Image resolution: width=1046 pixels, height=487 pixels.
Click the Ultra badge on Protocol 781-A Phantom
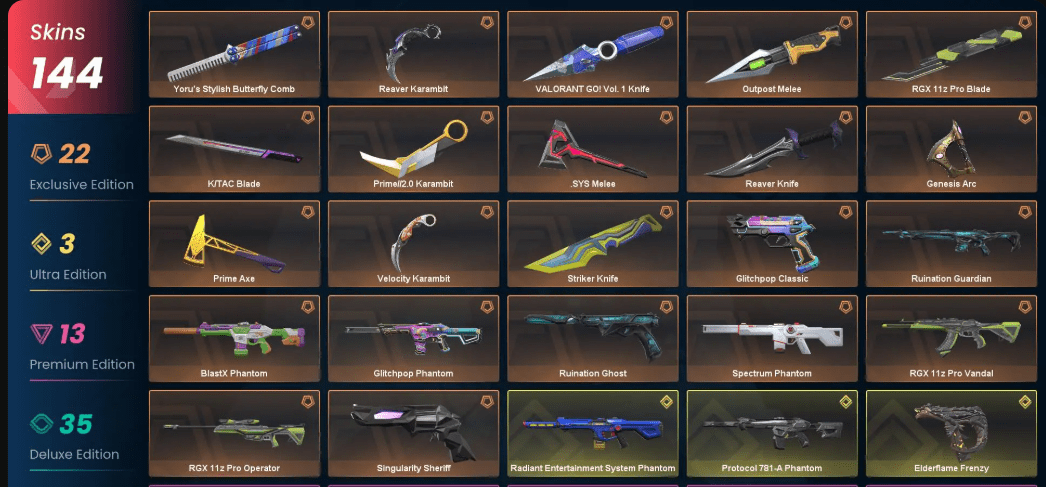tap(845, 402)
